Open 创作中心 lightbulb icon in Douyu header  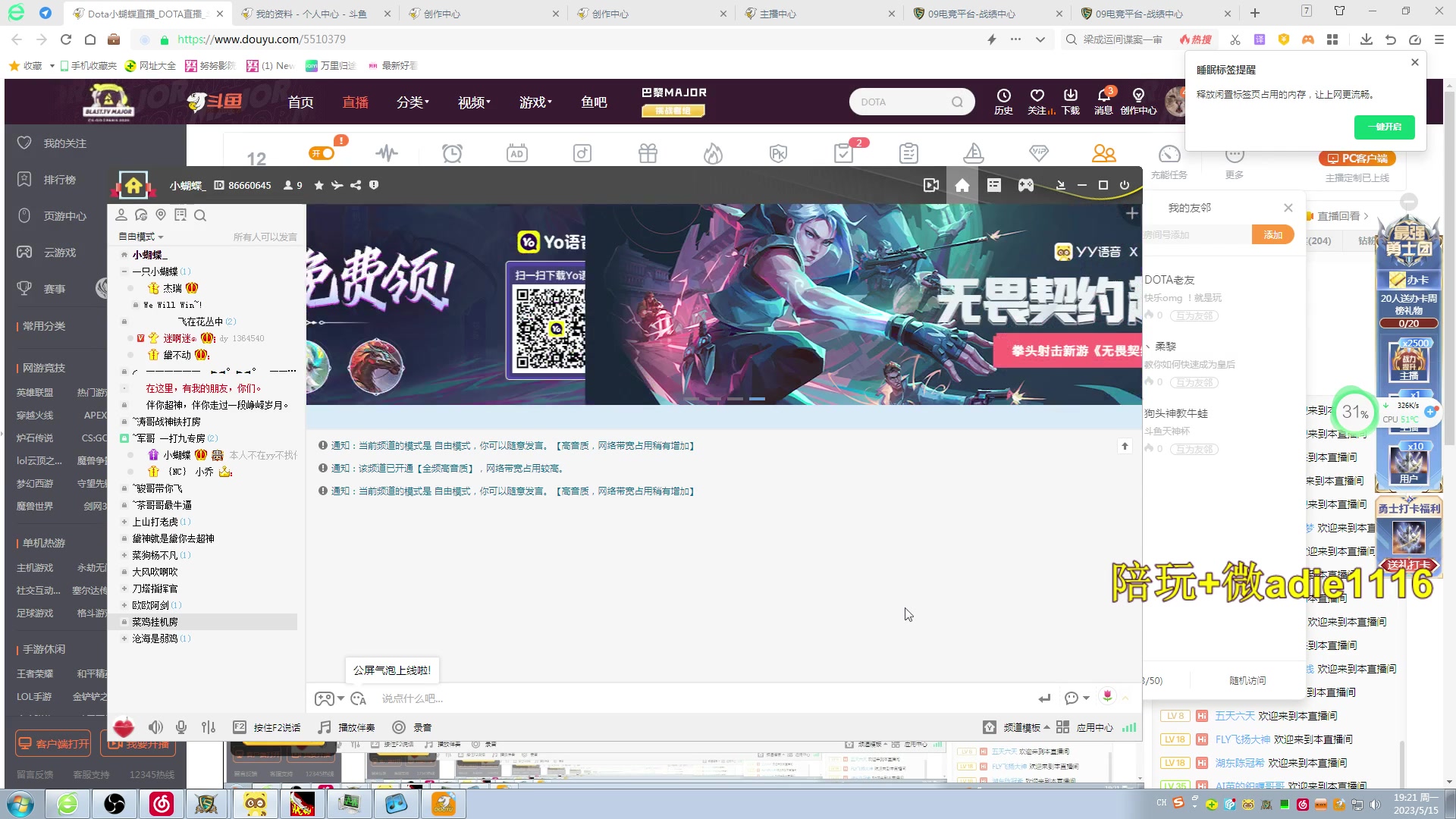pos(1138,101)
